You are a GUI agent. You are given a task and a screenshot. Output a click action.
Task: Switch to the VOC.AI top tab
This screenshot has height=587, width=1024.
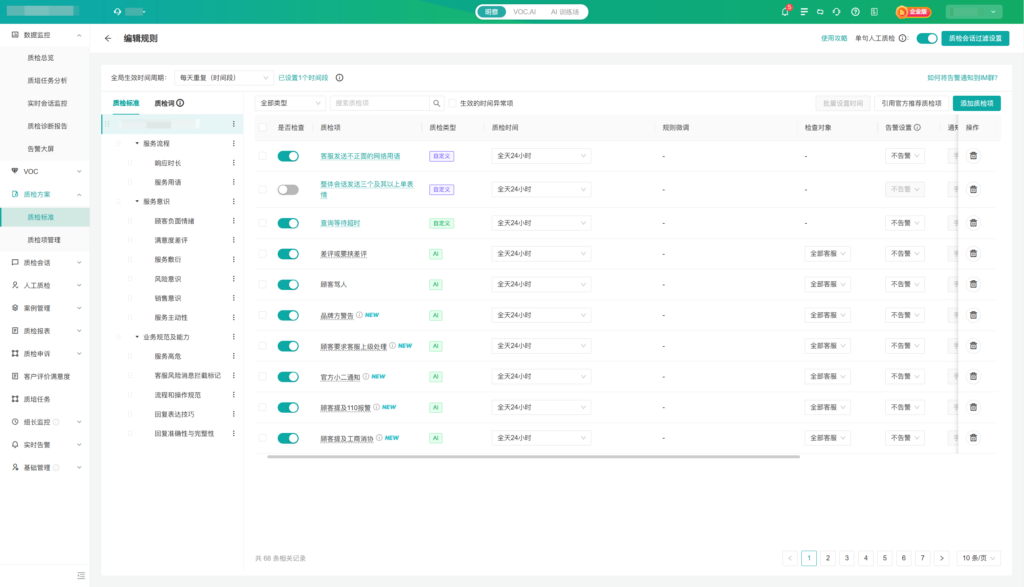tap(524, 12)
